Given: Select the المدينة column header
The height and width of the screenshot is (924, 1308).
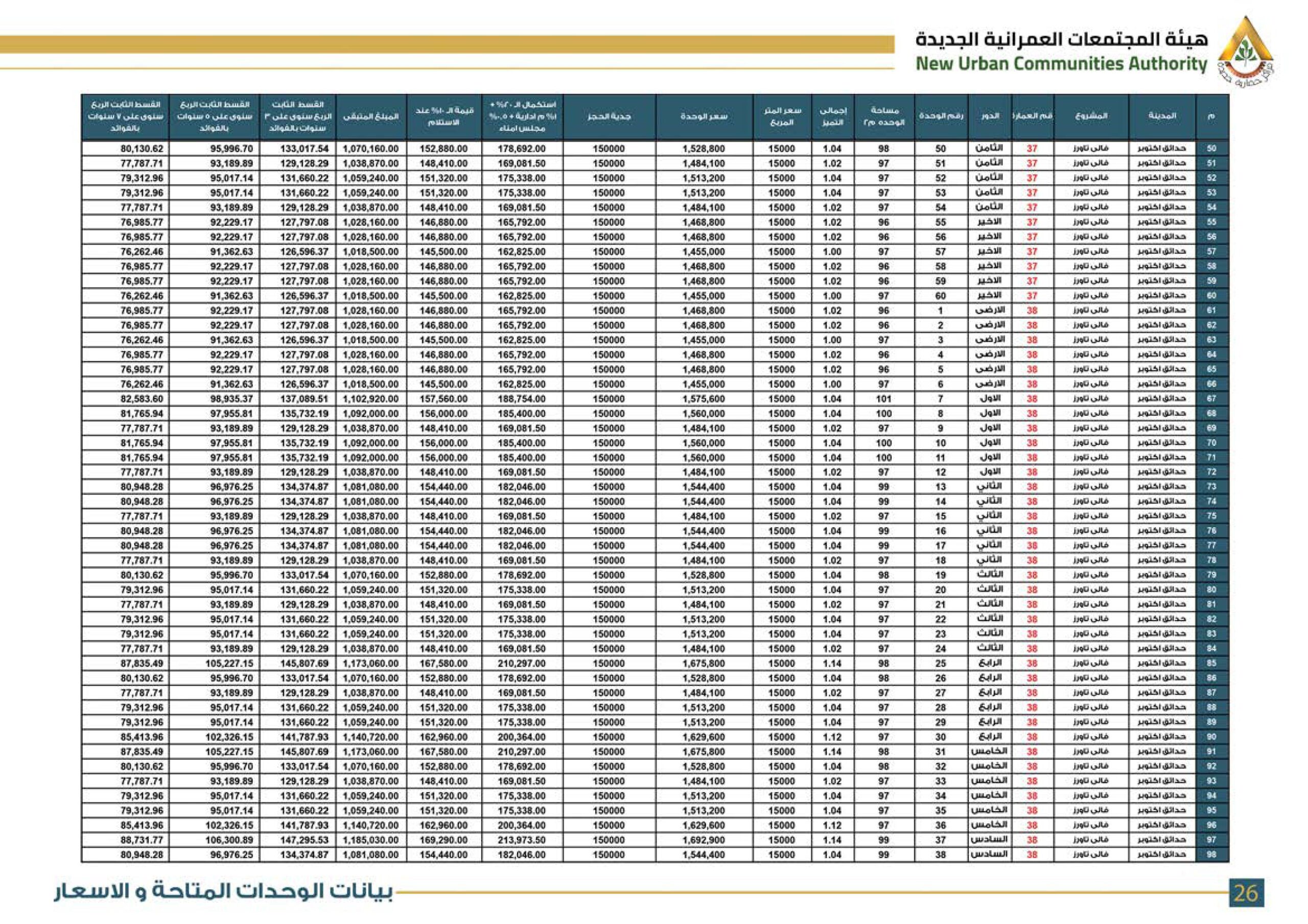Looking at the screenshot, I should pyautogui.click(x=1162, y=116).
